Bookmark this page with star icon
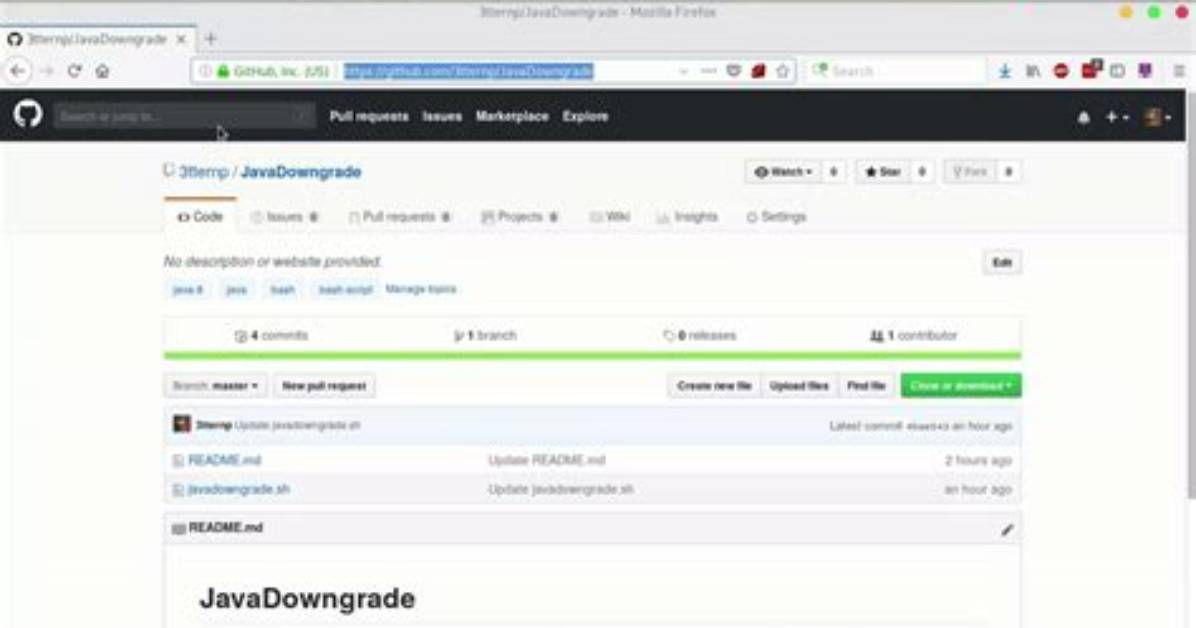1196x628 pixels. [783, 71]
